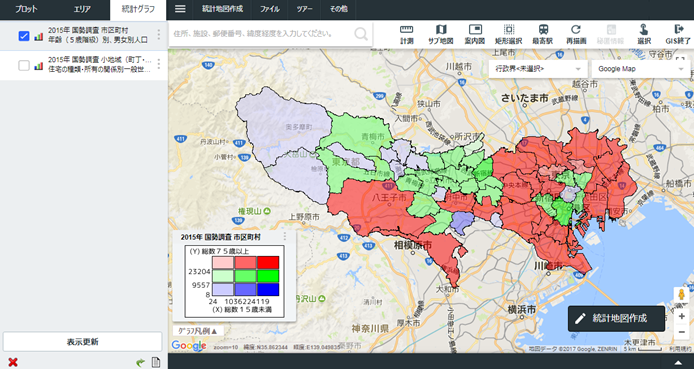Click the search magnifier icon

361,34
